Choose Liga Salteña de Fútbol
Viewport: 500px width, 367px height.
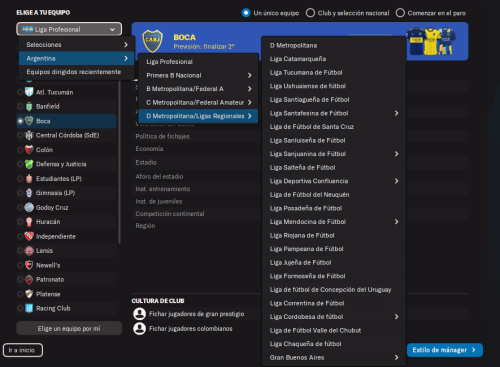click(334, 167)
